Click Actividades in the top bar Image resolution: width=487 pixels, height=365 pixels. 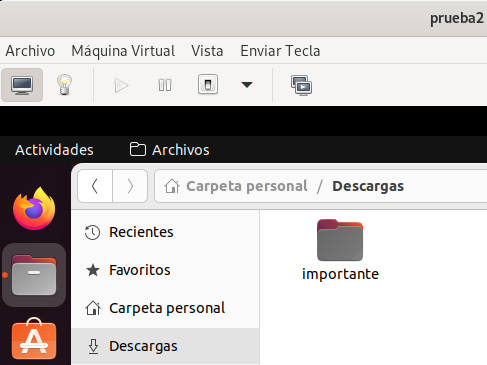(x=54, y=150)
